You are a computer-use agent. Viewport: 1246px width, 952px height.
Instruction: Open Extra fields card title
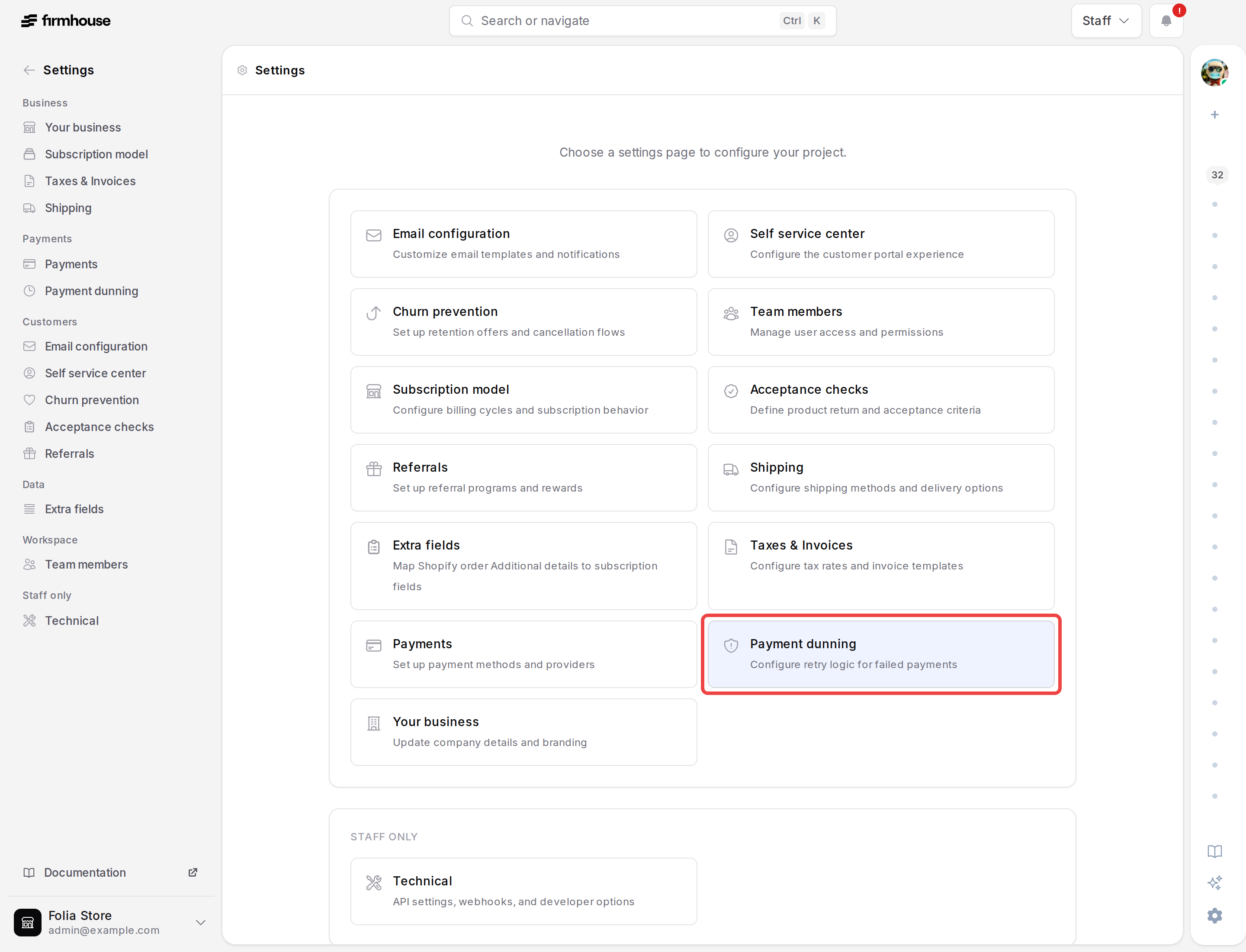[426, 545]
